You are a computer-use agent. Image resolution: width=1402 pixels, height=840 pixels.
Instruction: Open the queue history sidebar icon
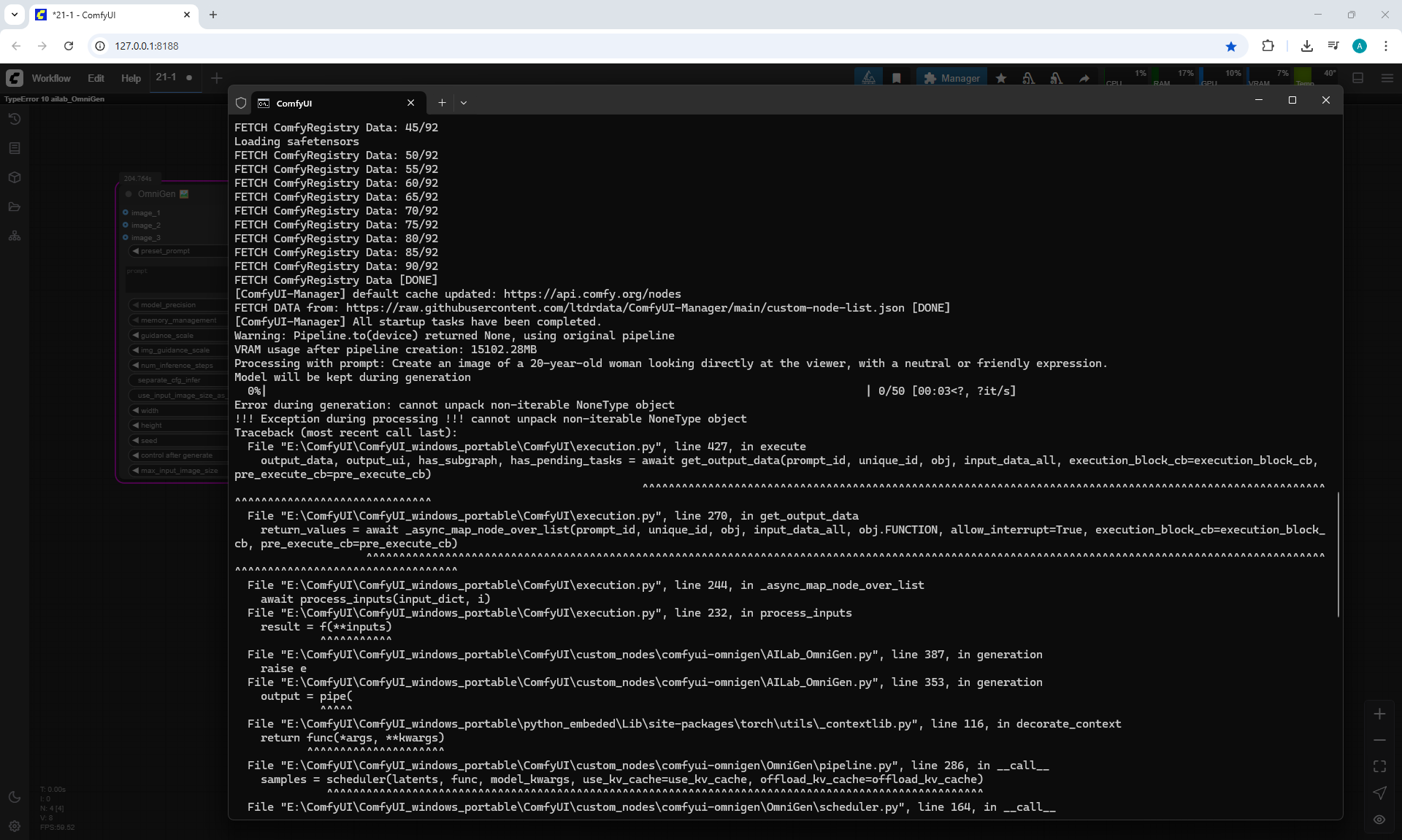coord(15,119)
